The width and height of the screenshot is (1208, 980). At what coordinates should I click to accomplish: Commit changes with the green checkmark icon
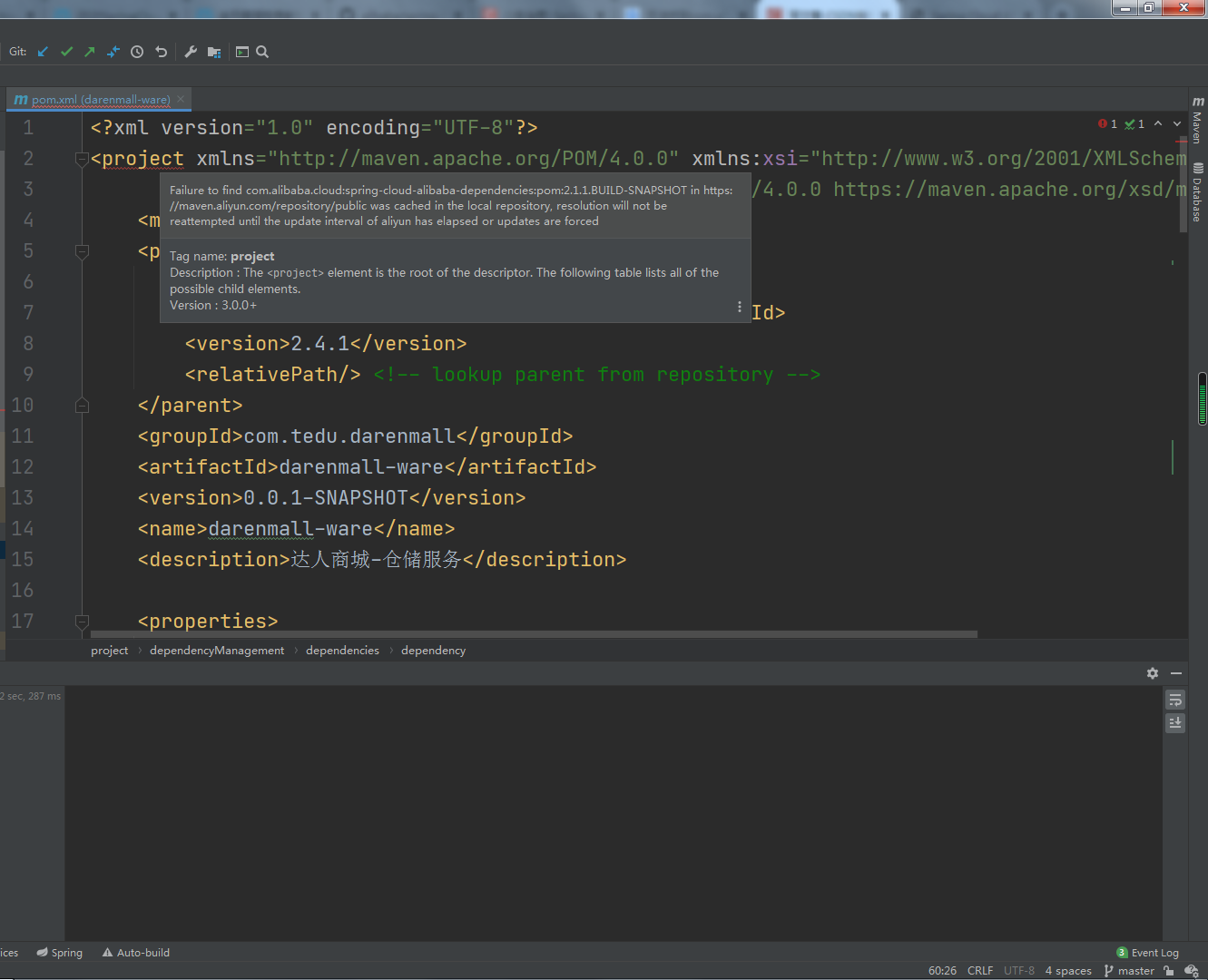point(66,52)
